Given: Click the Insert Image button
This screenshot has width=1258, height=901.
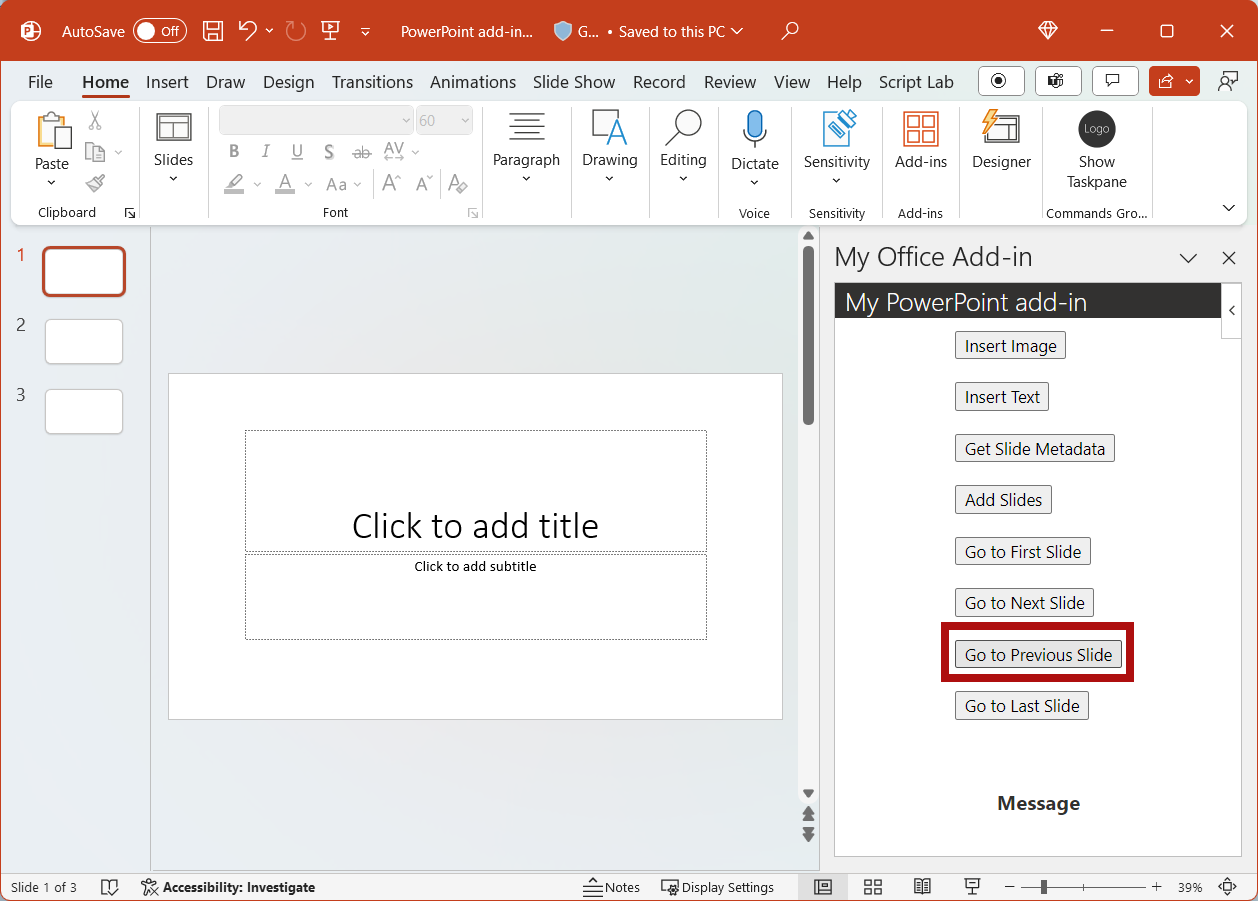Looking at the screenshot, I should (x=1010, y=346).
